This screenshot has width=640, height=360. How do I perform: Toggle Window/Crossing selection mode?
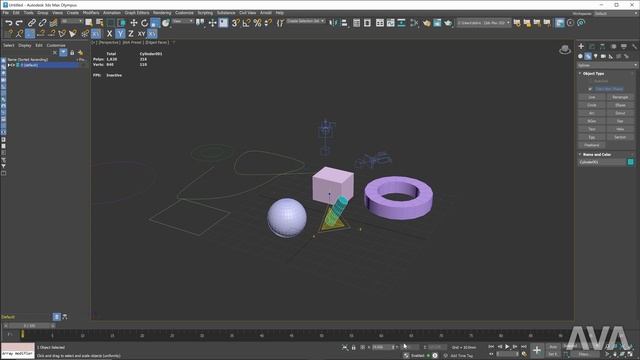pos(121,23)
